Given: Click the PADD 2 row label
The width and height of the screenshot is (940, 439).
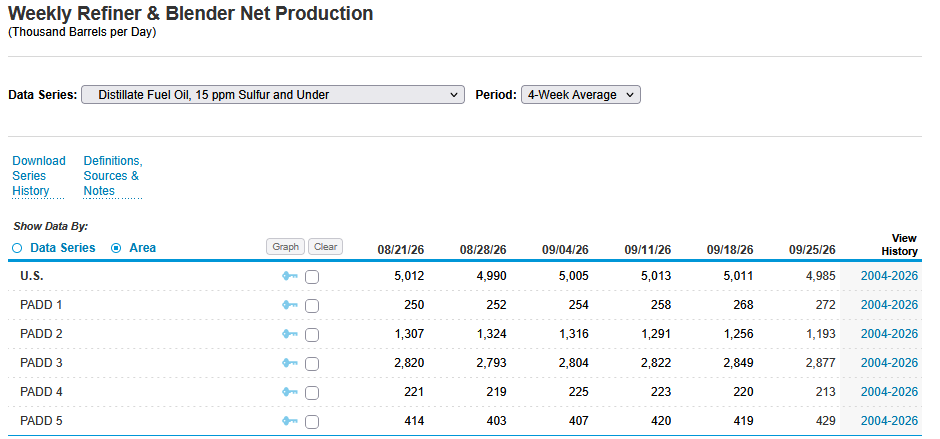Looking at the screenshot, I should pos(41,333).
